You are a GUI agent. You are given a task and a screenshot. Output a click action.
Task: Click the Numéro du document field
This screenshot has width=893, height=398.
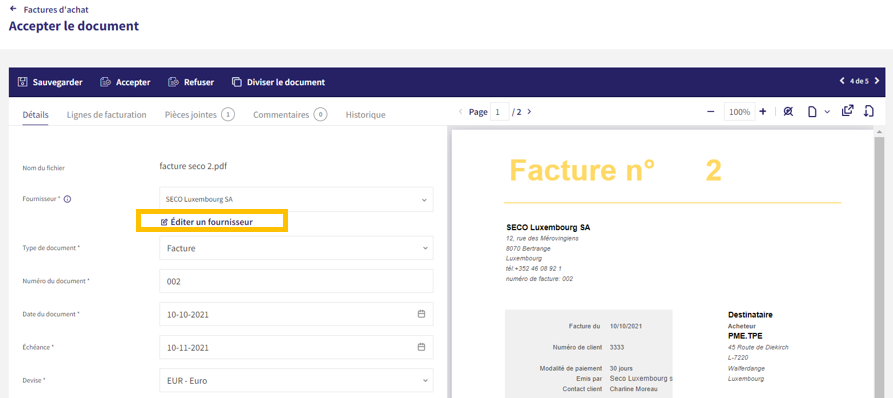click(x=296, y=281)
